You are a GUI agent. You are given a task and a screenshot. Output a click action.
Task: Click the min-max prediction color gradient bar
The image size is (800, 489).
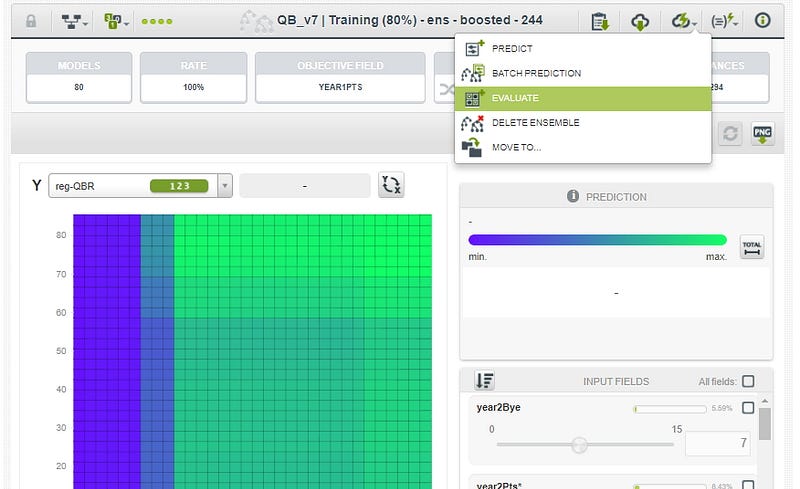click(597, 239)
